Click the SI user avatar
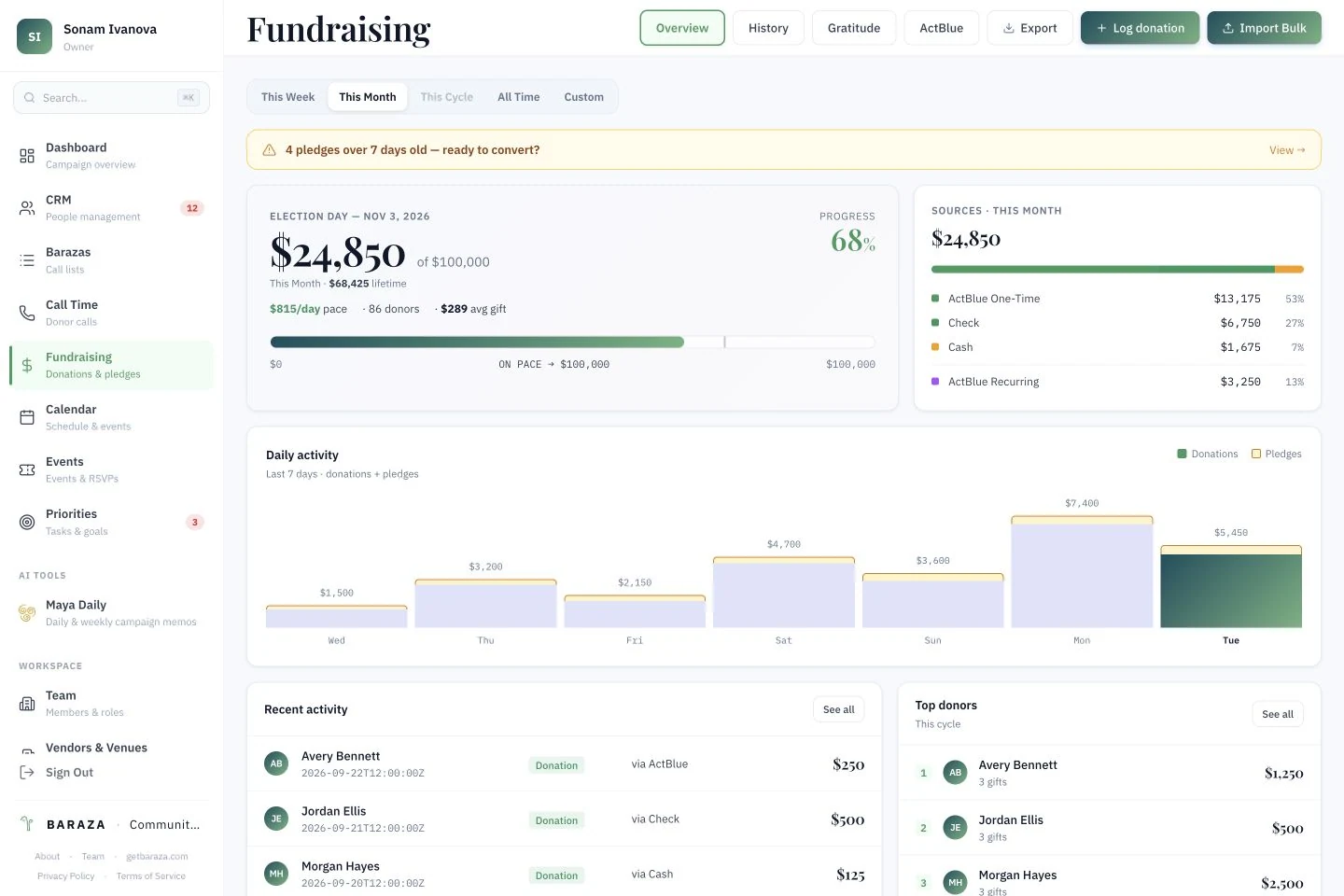Screen dimensions: 1344x896 pos(35,36)
